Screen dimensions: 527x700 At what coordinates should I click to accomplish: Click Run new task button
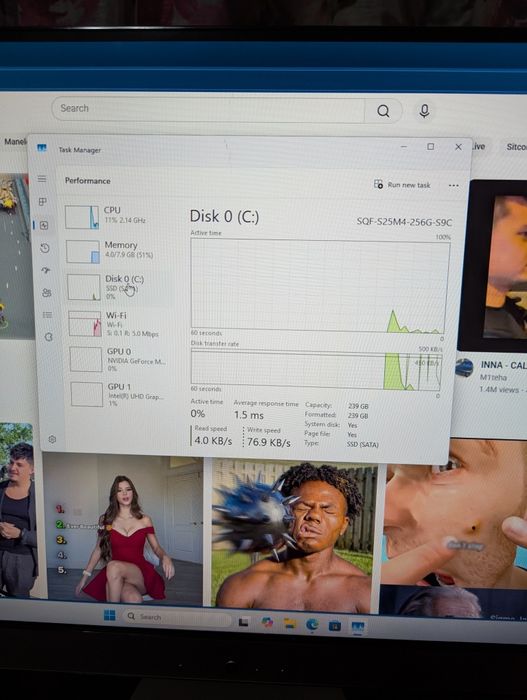tap(402, 184)
